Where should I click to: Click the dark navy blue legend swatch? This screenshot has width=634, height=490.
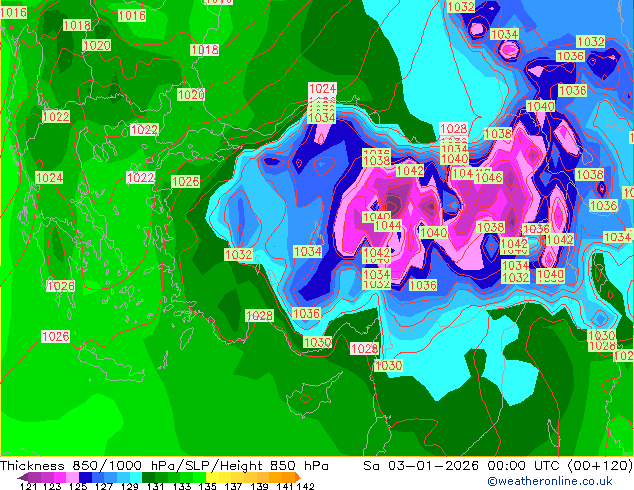pos(85,477)
